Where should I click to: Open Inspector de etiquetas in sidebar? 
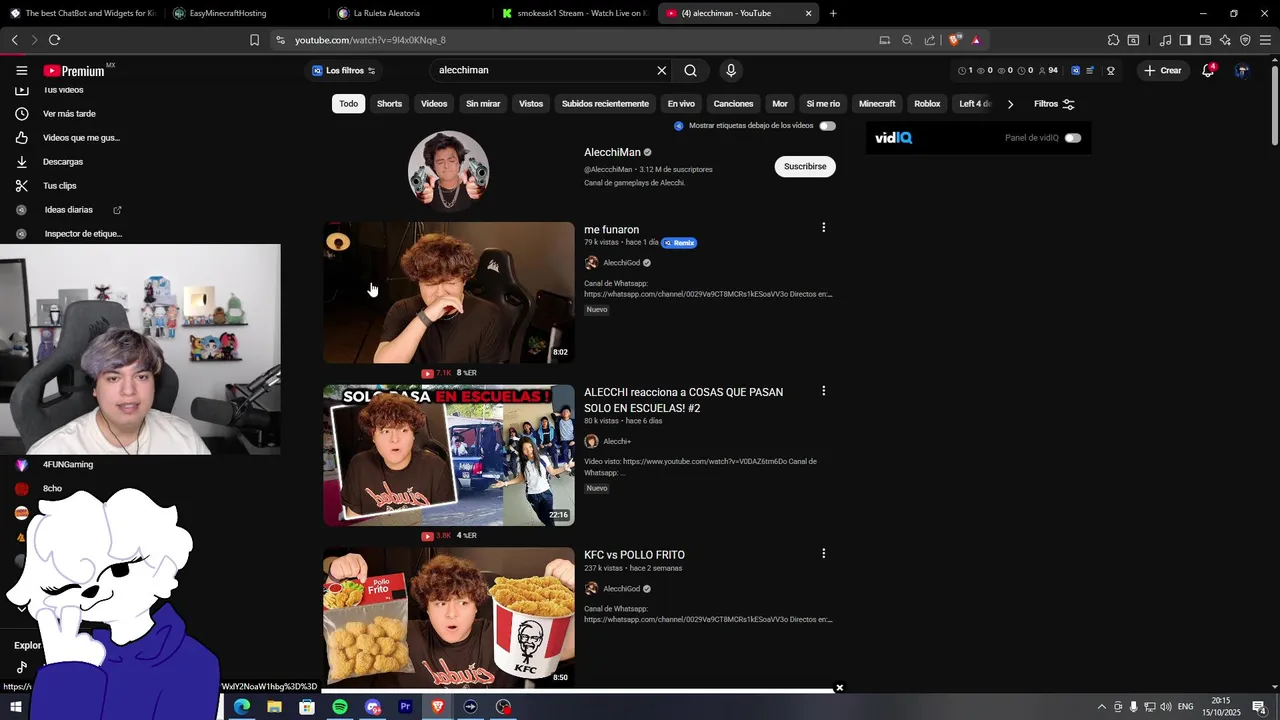[x=83, y=234]
